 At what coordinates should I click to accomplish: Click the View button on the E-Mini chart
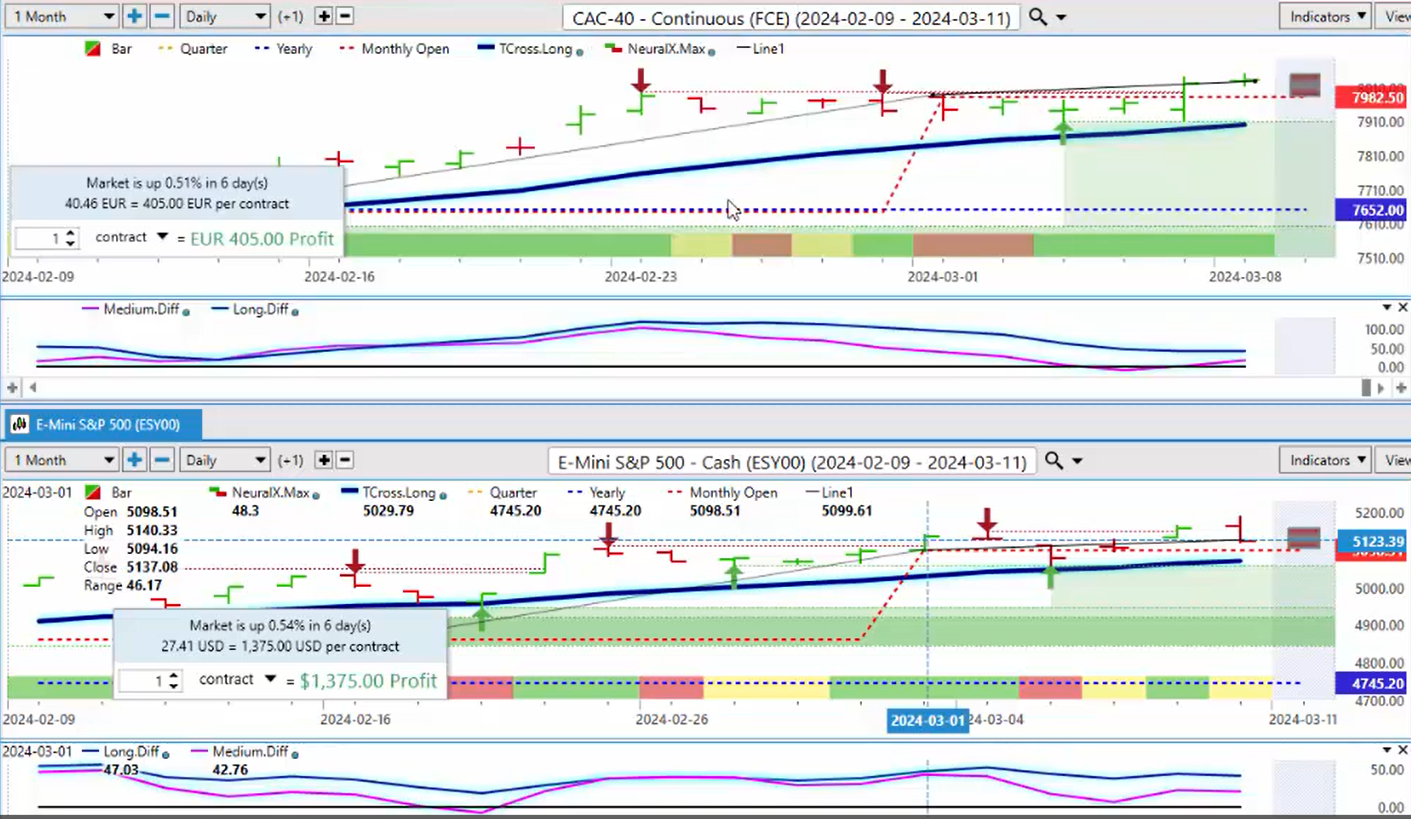[x=1393, y=460]
